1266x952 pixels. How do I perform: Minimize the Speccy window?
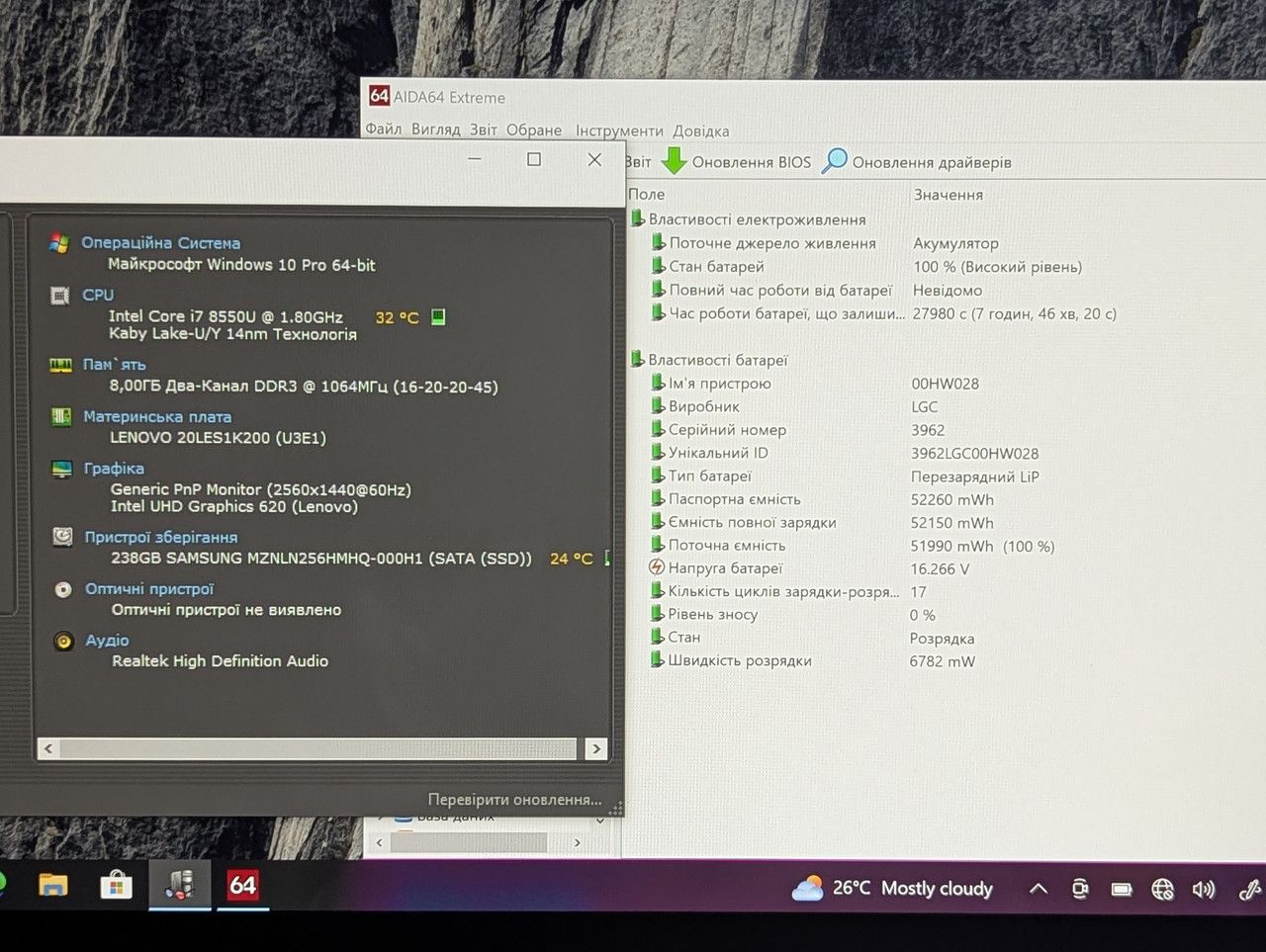tap(475, 158)
